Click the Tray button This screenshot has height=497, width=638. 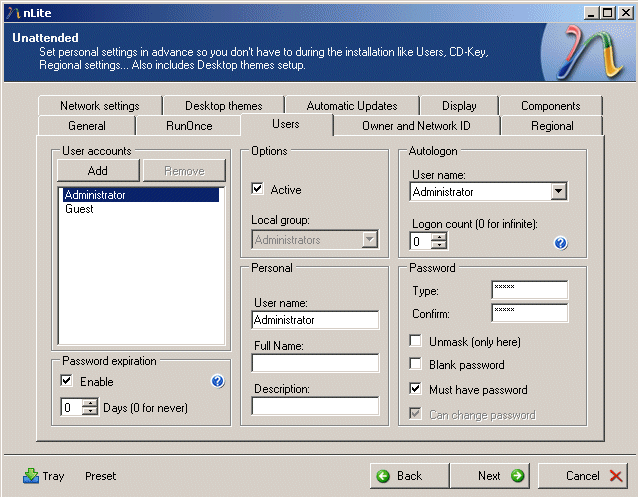(44, 475)
